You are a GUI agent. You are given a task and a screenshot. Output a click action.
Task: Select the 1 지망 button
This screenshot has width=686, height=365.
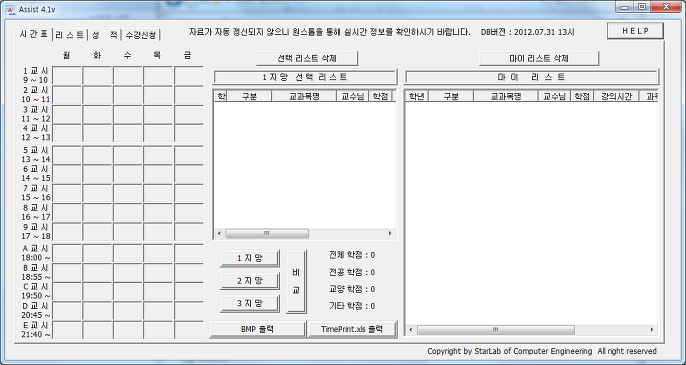250,258
